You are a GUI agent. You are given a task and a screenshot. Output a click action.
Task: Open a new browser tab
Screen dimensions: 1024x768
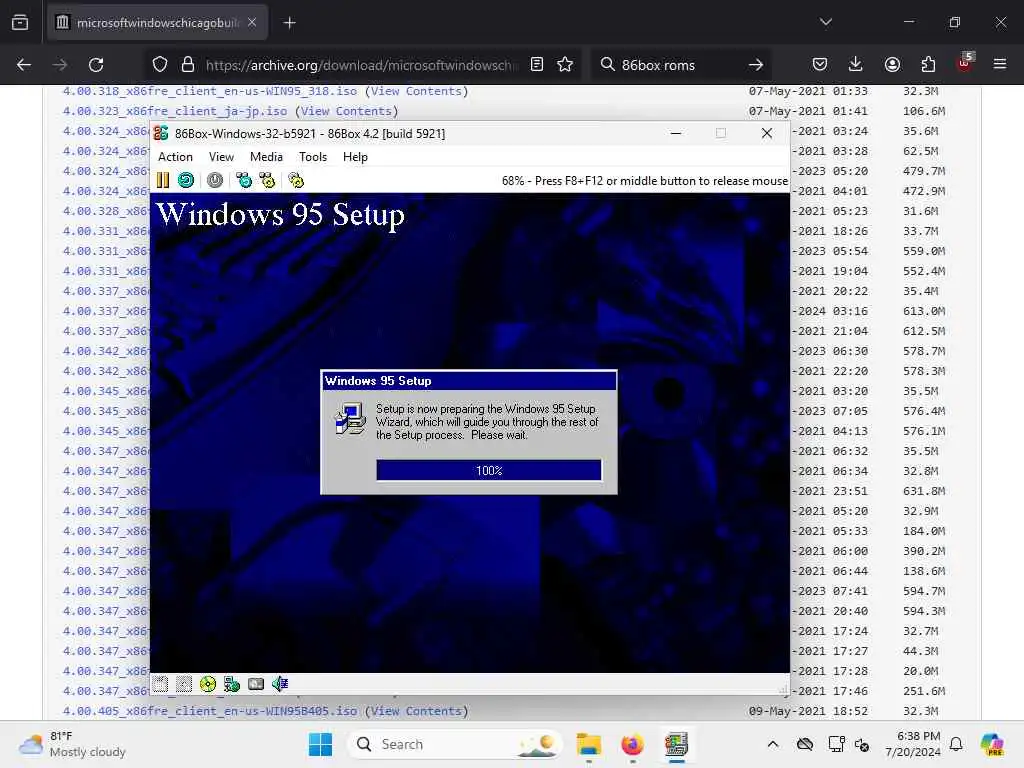click(289, 23)
